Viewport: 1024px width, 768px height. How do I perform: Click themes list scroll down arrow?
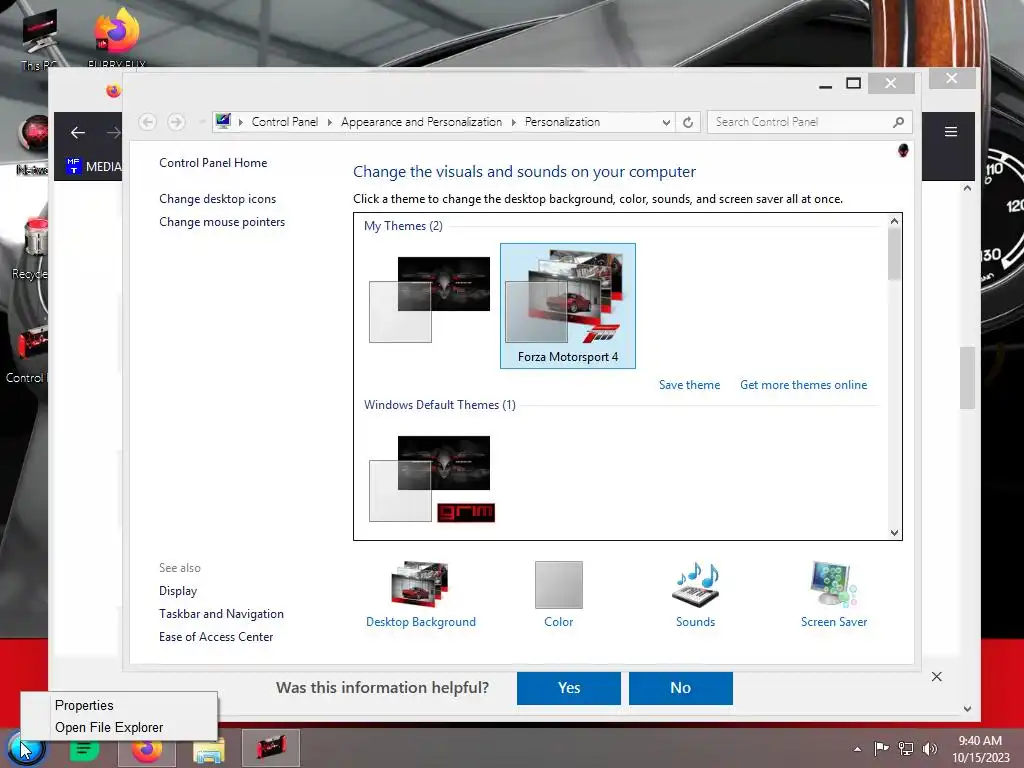(894, 532)
